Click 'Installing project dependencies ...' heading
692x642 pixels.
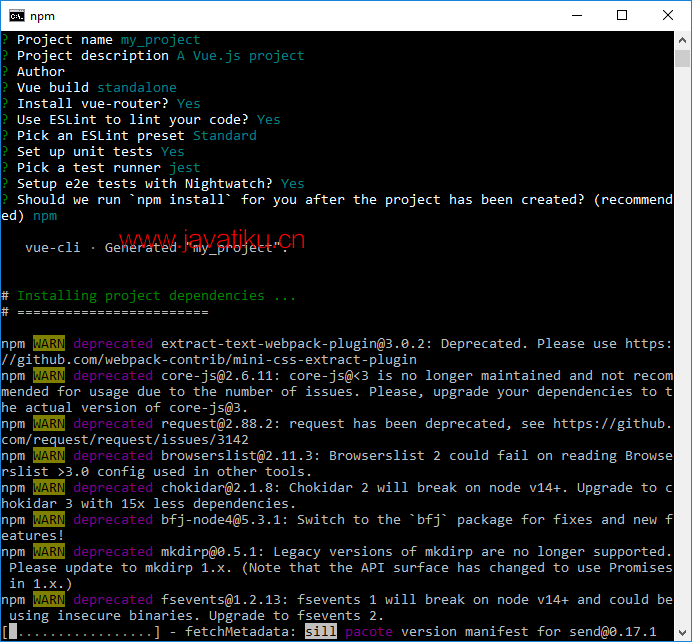tap(156, 296)
